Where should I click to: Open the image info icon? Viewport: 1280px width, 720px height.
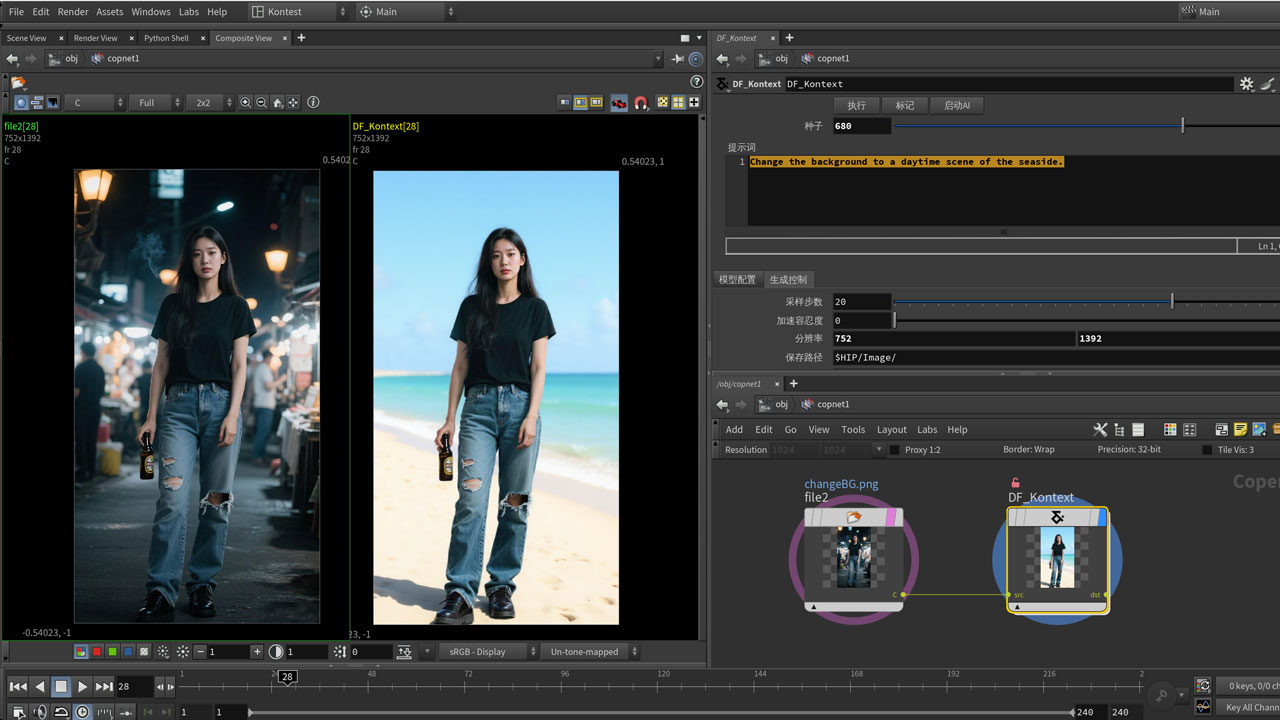(313, 102)
